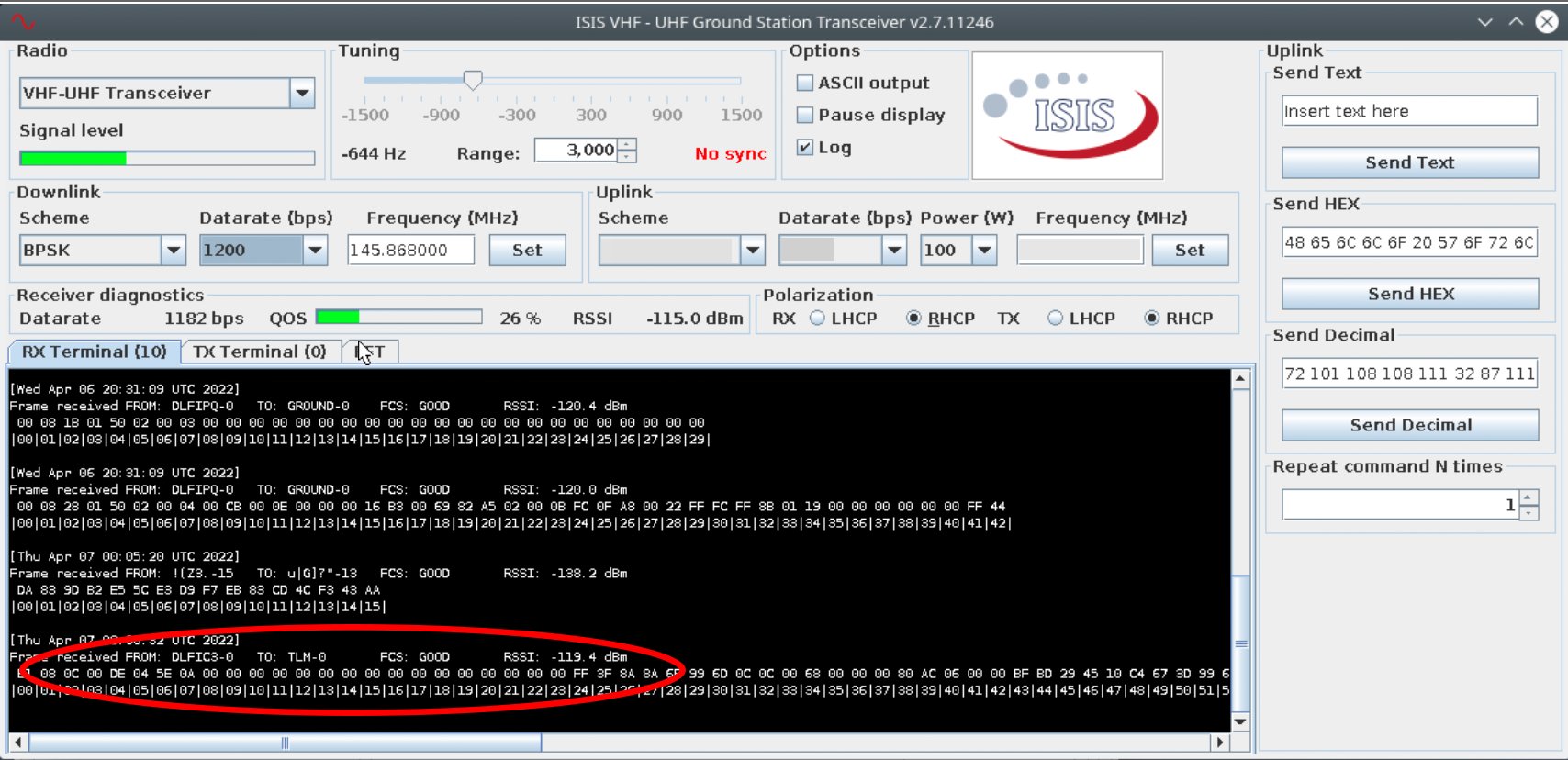Click the vertical scrollbar thumb in terminal
This screenshot has width=1568, height=760.
click(1240, 643)
